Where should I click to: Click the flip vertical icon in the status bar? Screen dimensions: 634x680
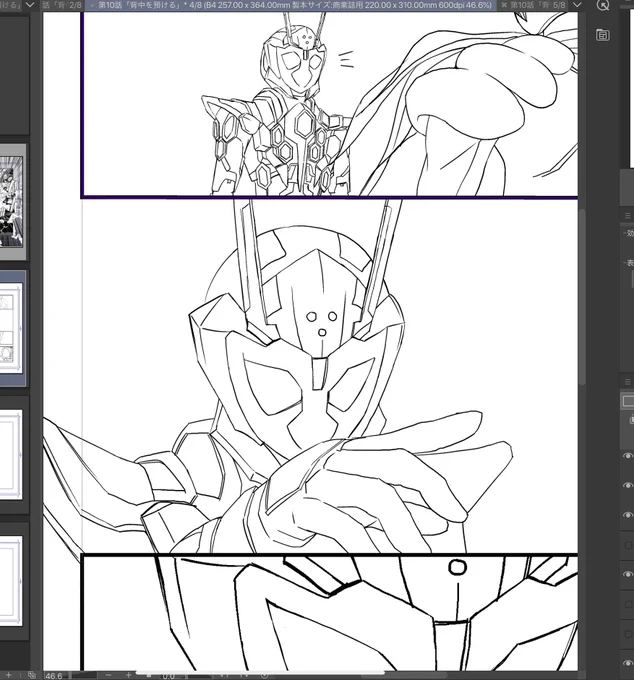pos(244,675)
